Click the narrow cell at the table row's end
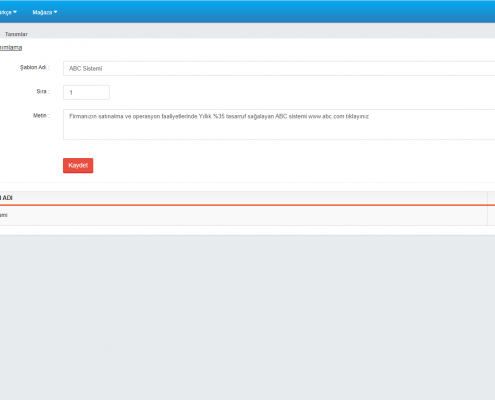Image resolution: width=495 pixels, height=400 pixels. [x=491, y=215]
